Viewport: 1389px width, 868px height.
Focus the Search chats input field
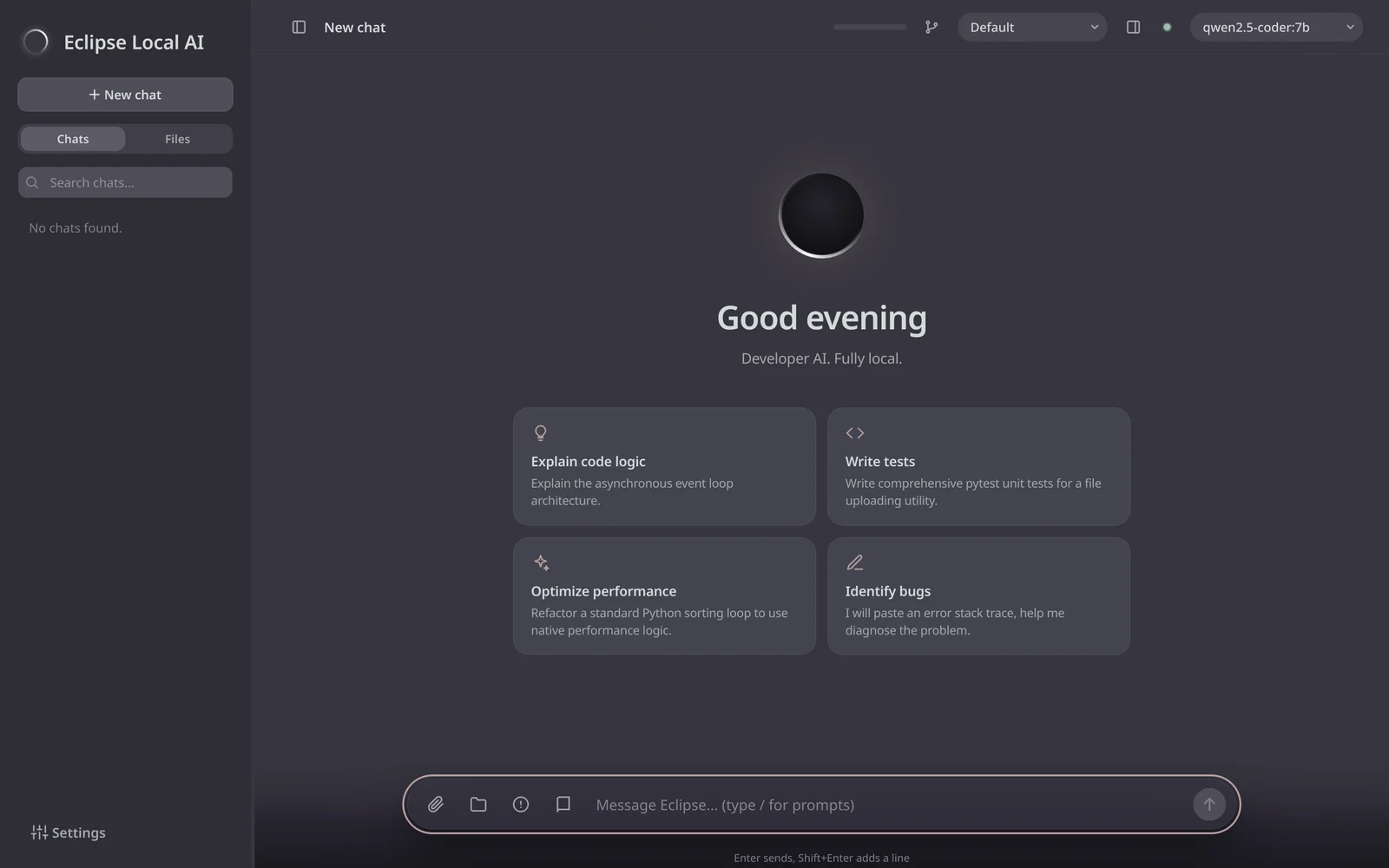pyautogui.click(x=125, y=182)
